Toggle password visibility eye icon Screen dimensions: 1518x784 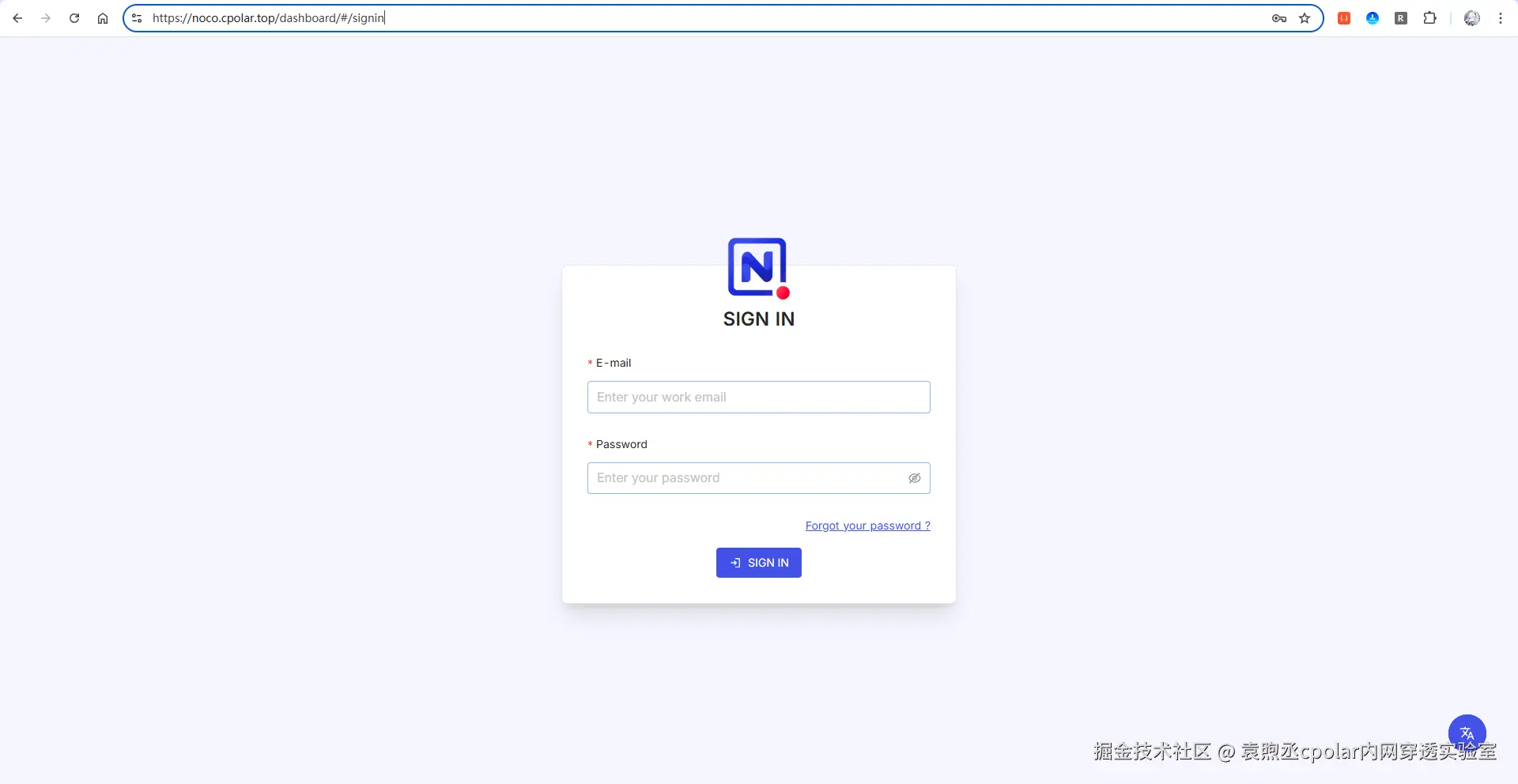[x=915, y=478]
